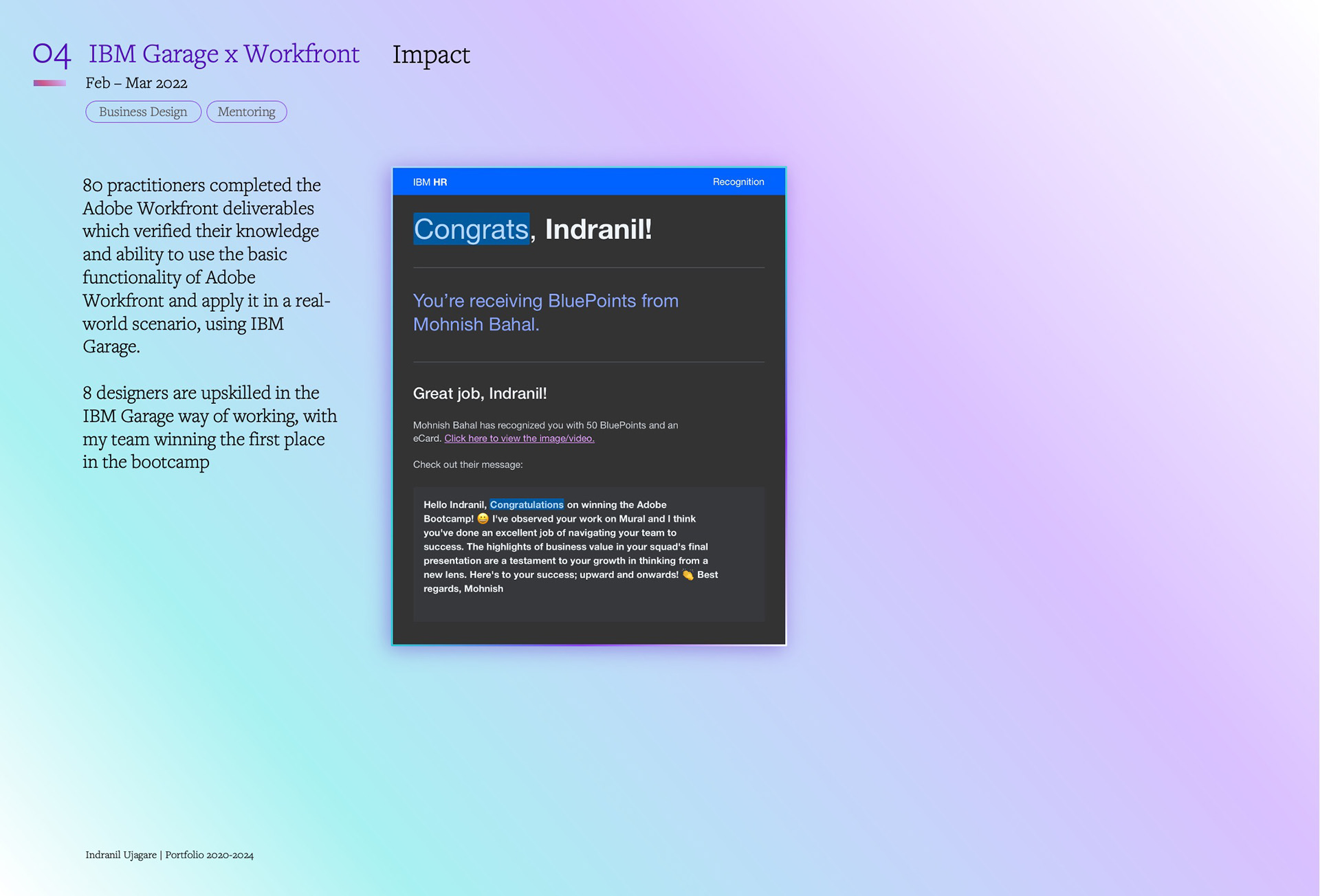This screenshot has width=1320, height=896.
Task: Click the Check out their message label
Action: (467, 464)
